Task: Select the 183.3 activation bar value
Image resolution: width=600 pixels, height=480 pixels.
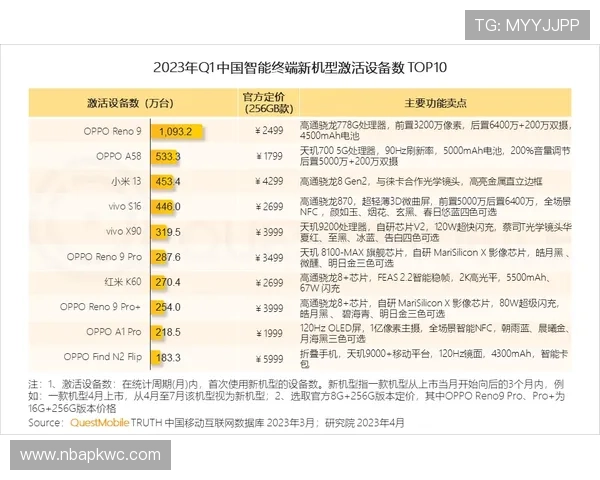Action: tap(168, 358)
